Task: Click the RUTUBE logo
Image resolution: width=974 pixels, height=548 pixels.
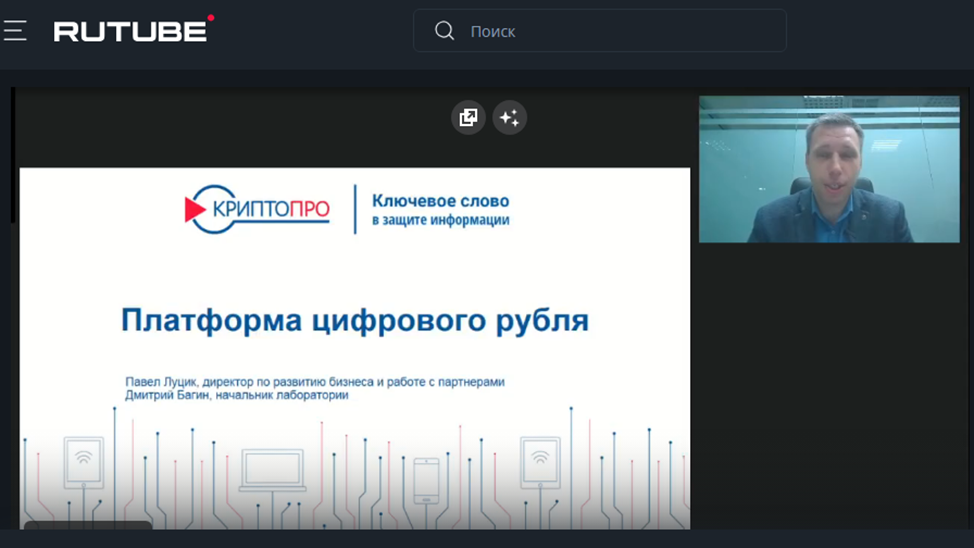Action: point(131,31)
